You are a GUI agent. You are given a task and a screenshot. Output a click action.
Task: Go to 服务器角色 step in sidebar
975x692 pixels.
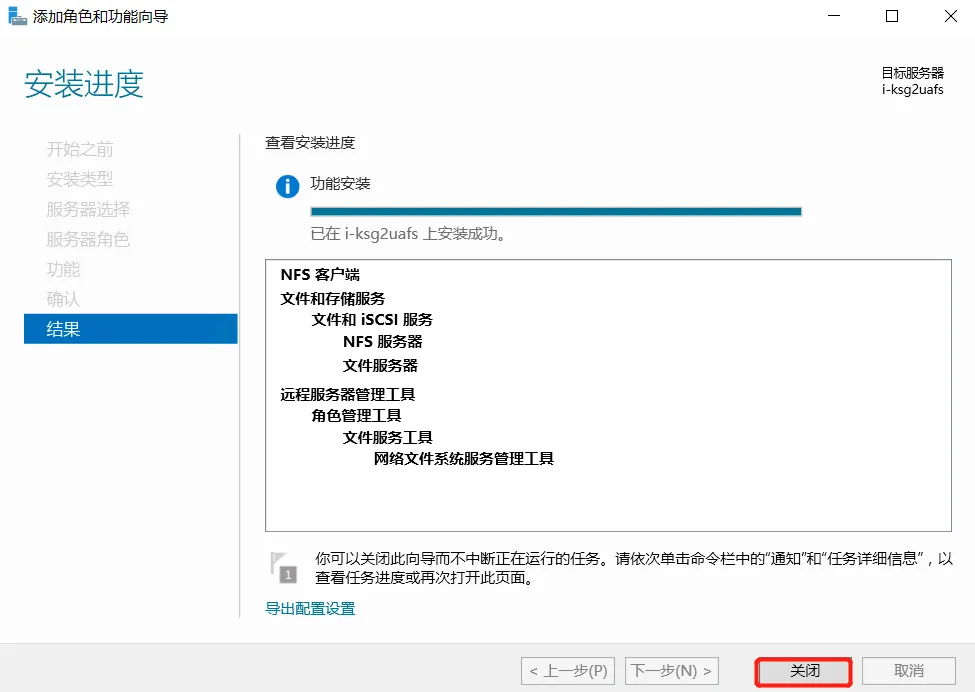tap(88, 239)
